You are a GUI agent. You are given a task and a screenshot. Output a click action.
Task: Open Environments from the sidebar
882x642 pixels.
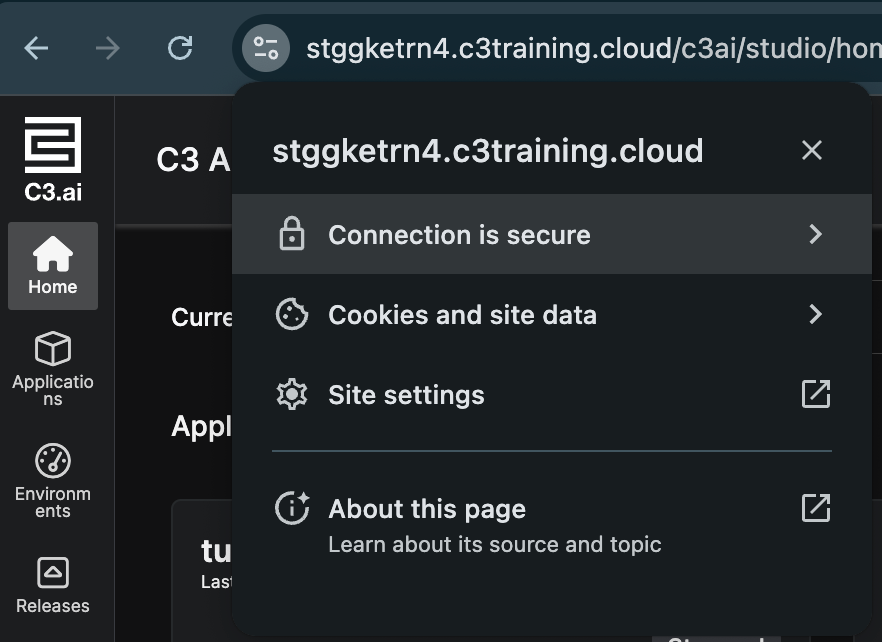point(53,481)
